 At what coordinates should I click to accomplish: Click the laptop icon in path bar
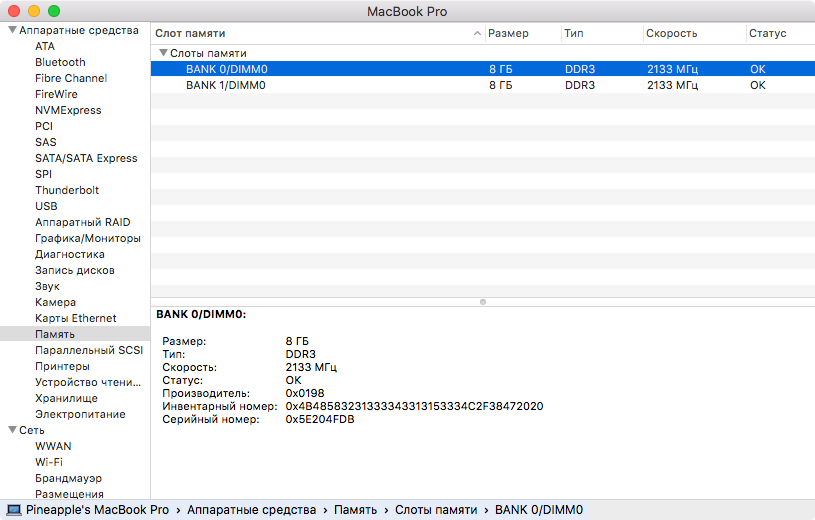[x=14, y=510]
